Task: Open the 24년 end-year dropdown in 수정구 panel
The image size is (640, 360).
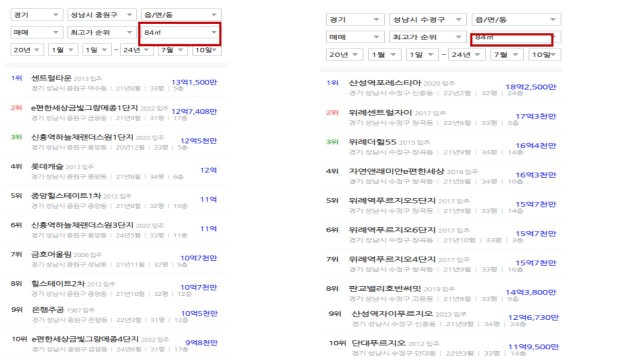Action: (466, 54)
